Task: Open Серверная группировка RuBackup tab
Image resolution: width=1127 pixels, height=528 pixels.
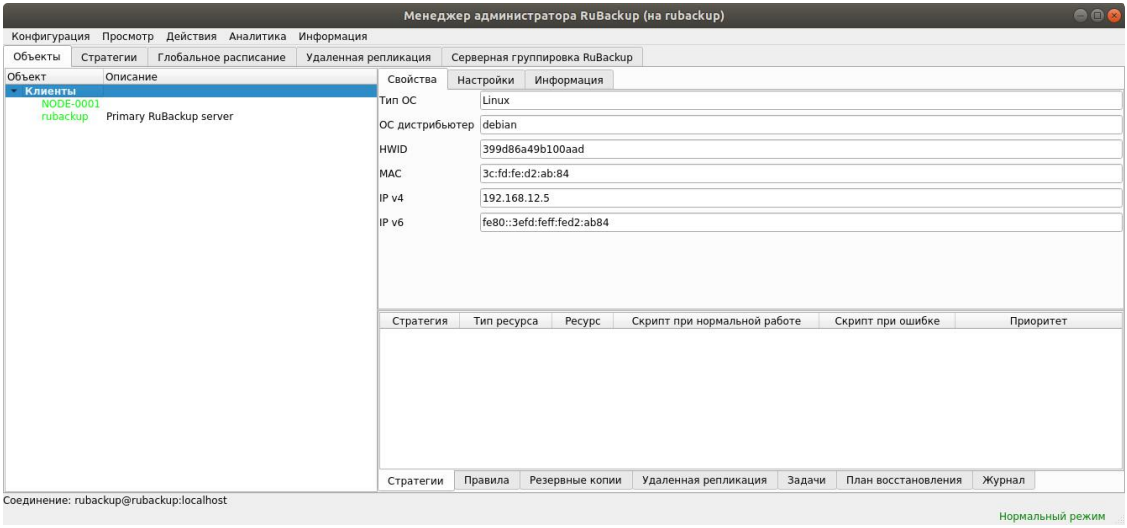Action: [542, 57]
